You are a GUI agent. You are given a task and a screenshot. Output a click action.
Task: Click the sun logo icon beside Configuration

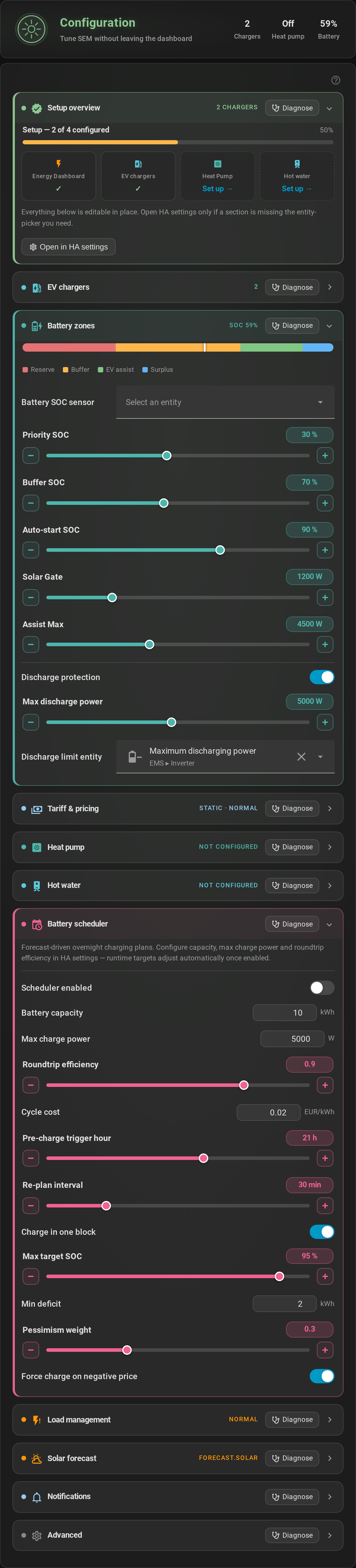pyautogui.click(x=31, y=29)
